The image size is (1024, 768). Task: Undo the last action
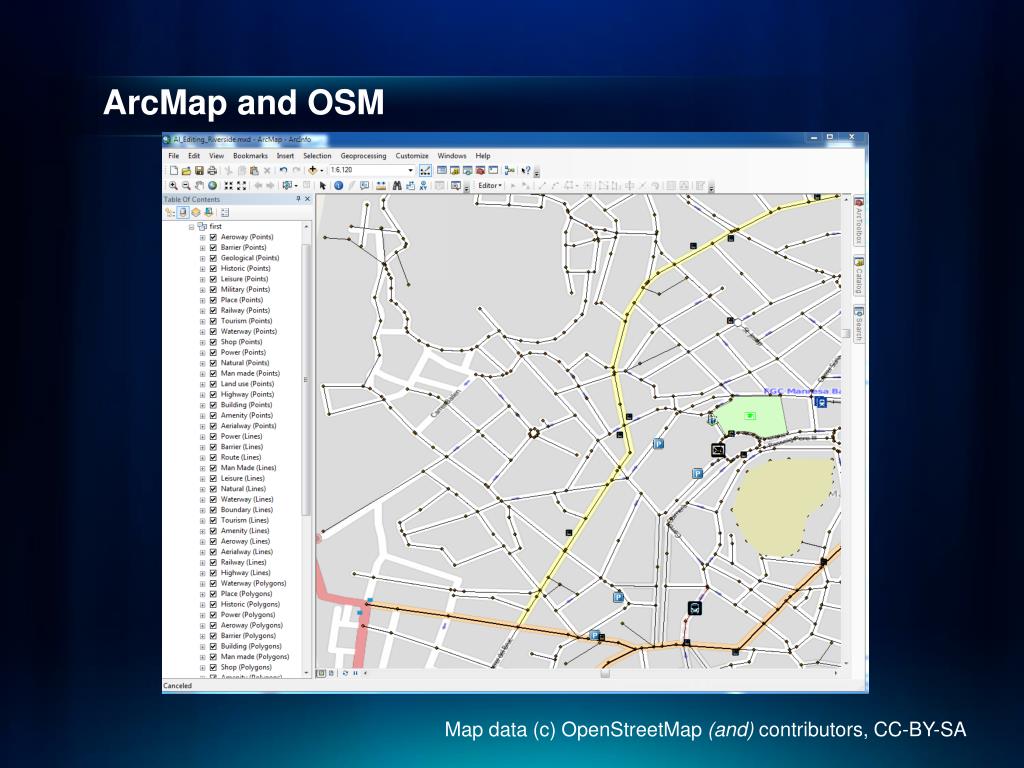[283, 170]
